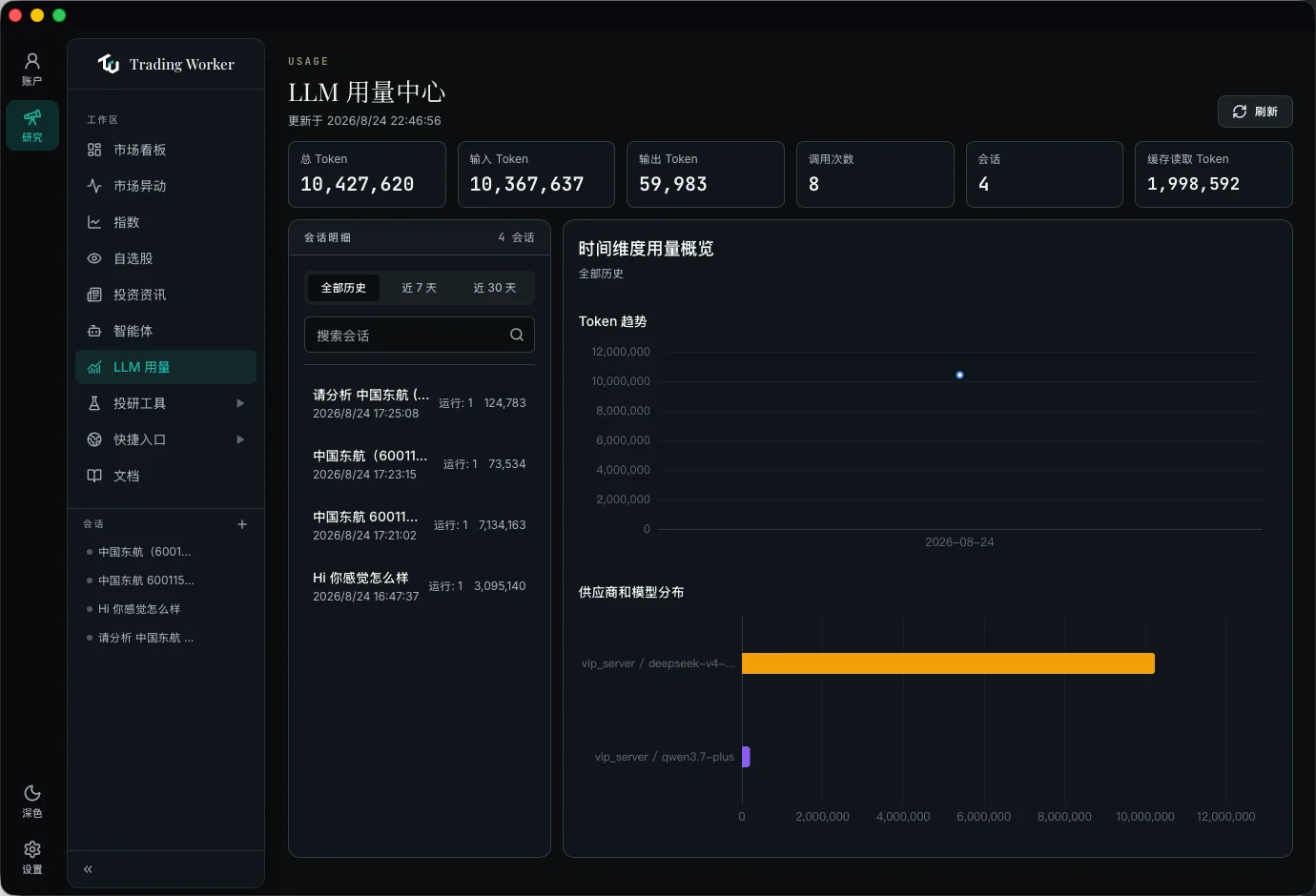The image size is (1316, 896).
Task: Open 市场看板 menu item
Action: point(166,150)
